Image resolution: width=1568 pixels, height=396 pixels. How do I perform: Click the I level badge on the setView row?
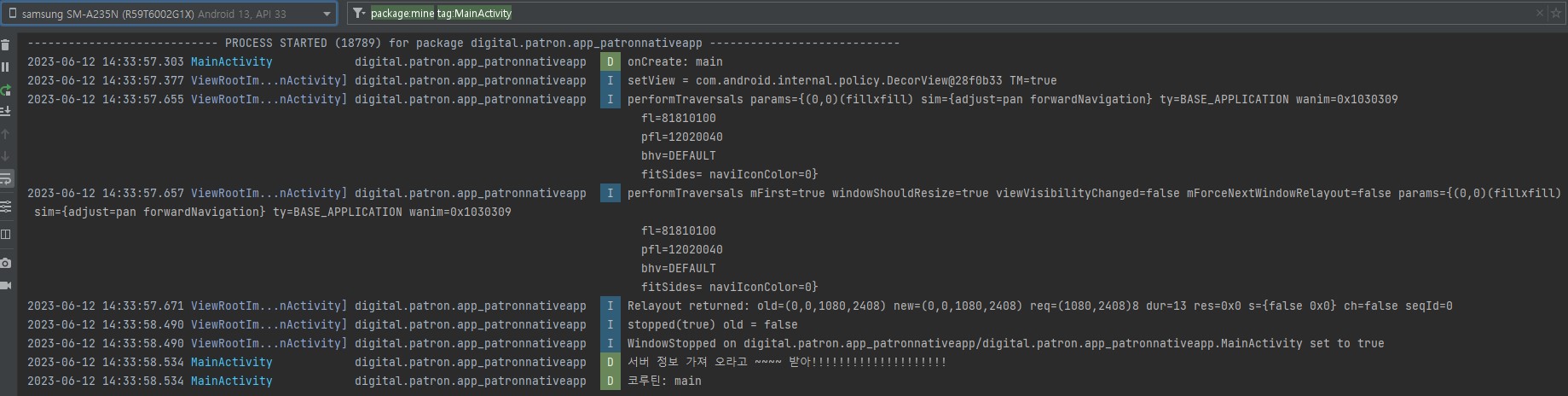coord(610,80)
